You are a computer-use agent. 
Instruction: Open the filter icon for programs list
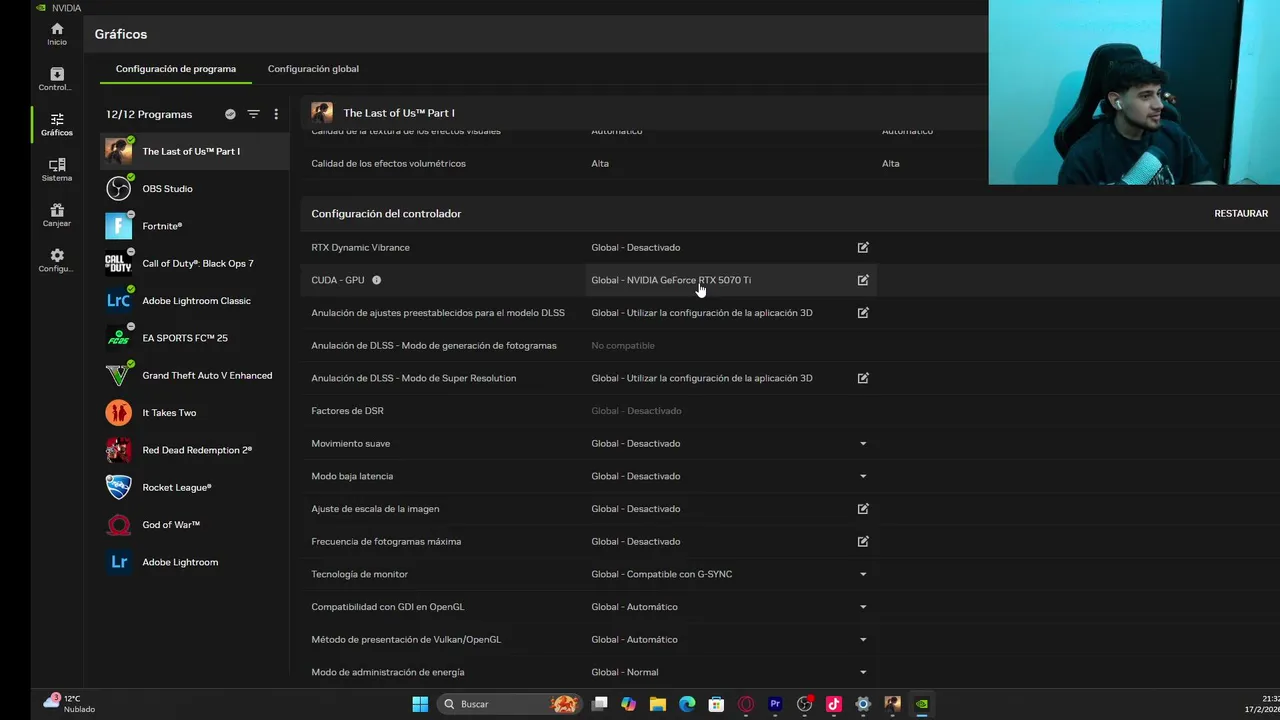tap(254, 114)
